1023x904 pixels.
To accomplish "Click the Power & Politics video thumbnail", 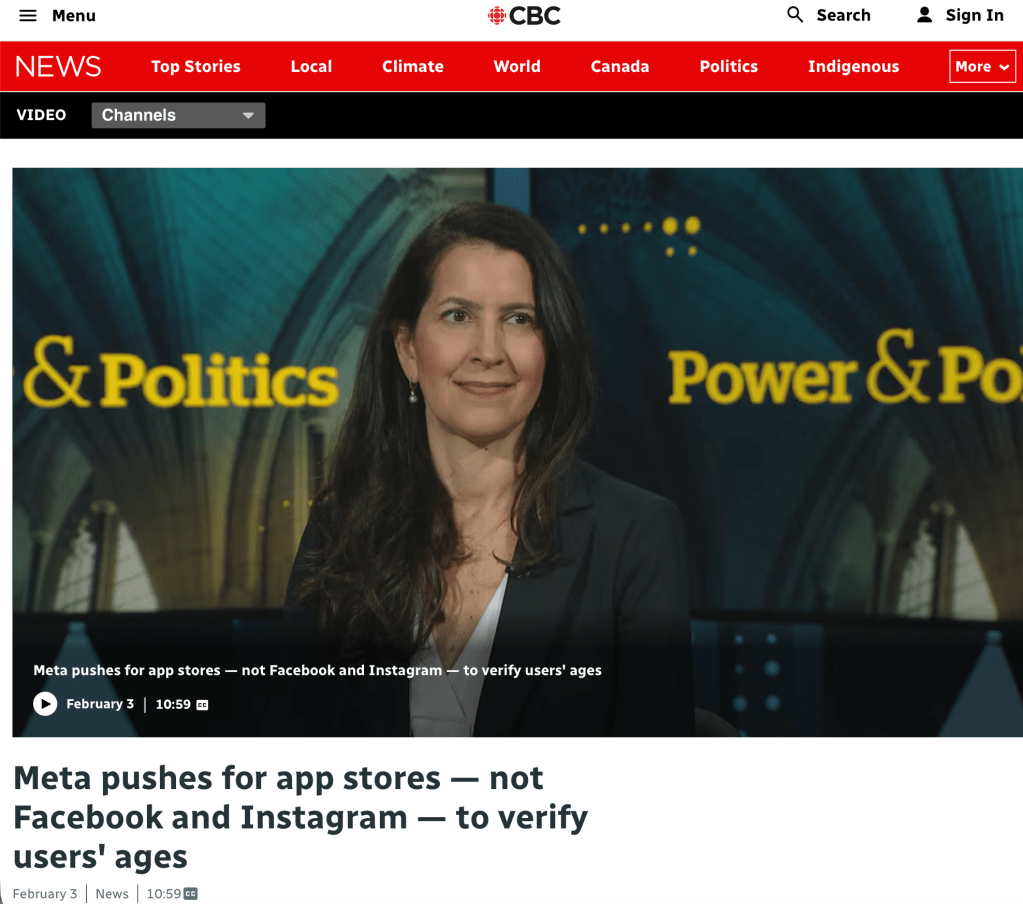I will (517, 452).
